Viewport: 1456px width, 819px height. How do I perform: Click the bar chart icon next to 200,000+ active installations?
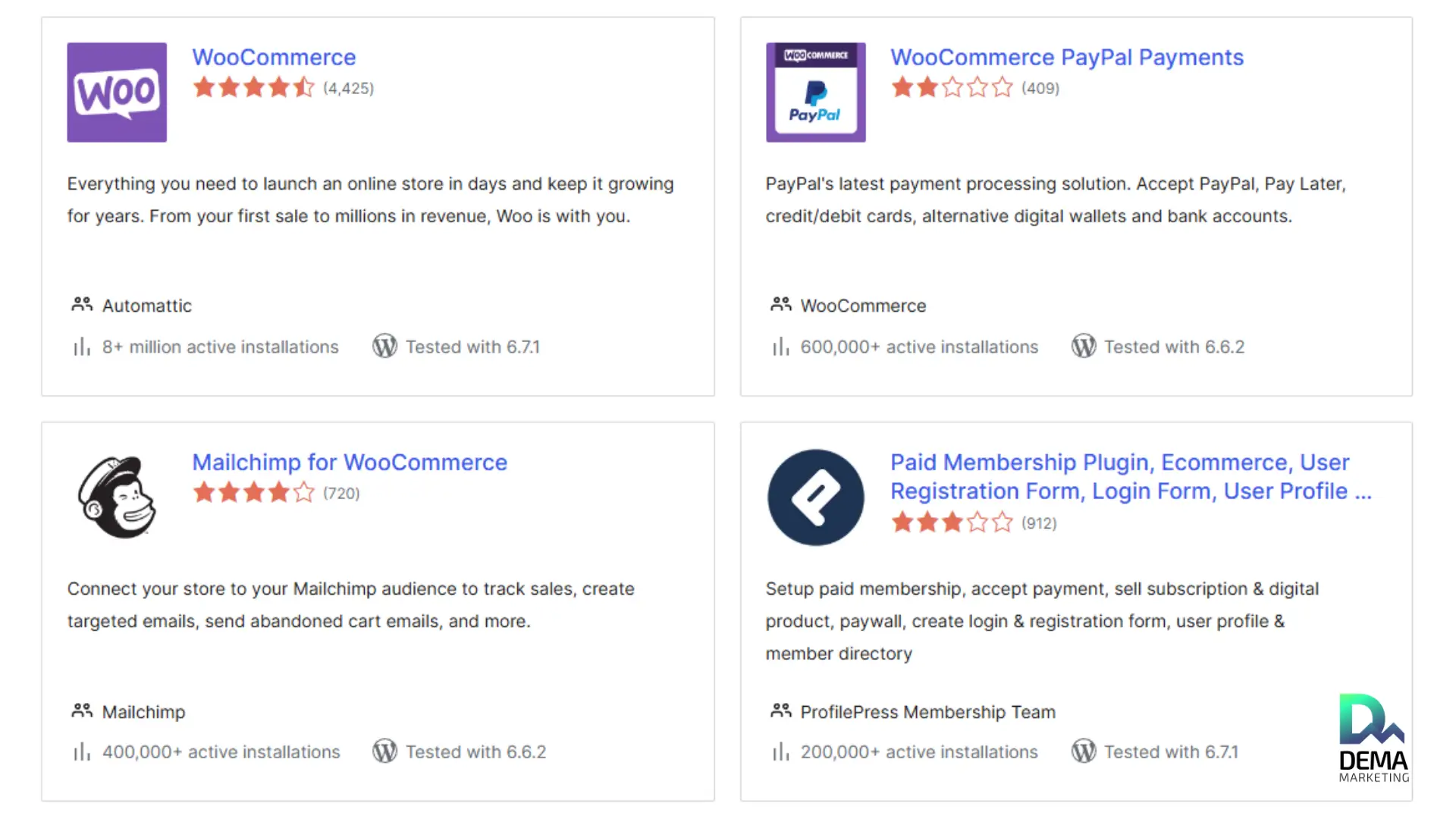coord(780,752)
